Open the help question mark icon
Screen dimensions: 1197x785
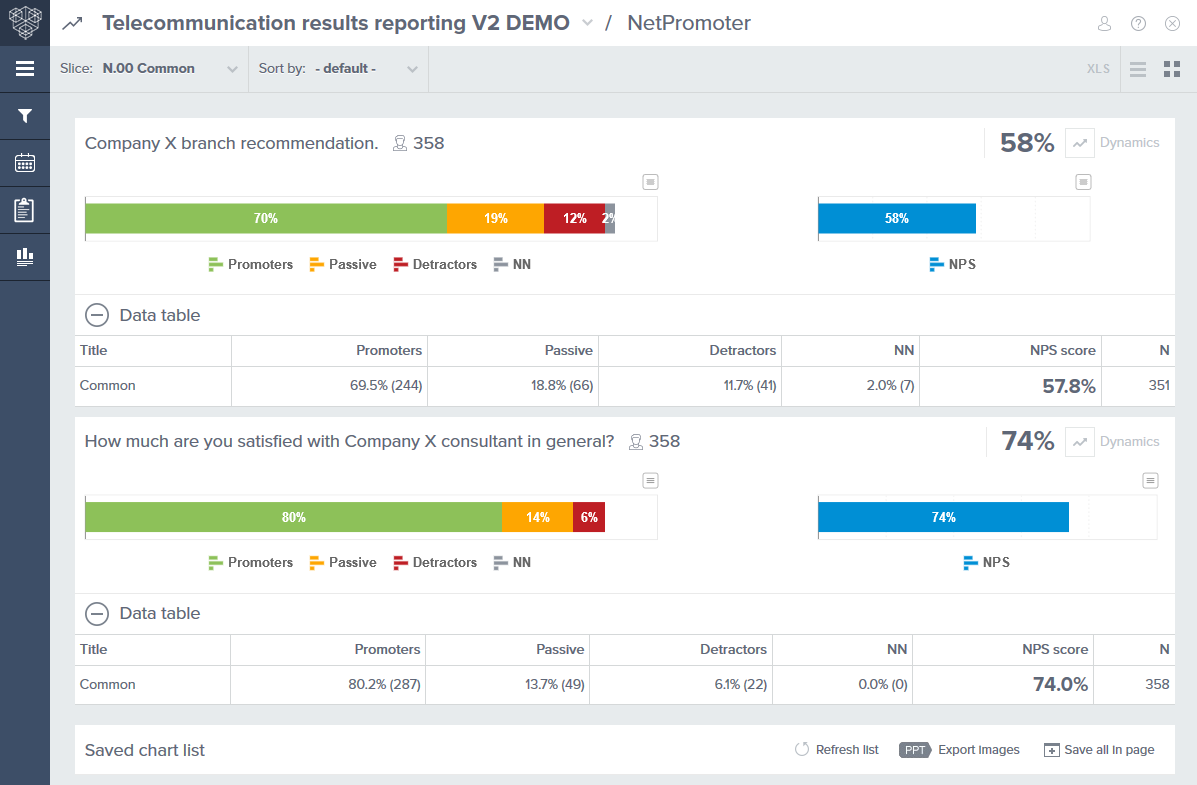coord(1138,24)
